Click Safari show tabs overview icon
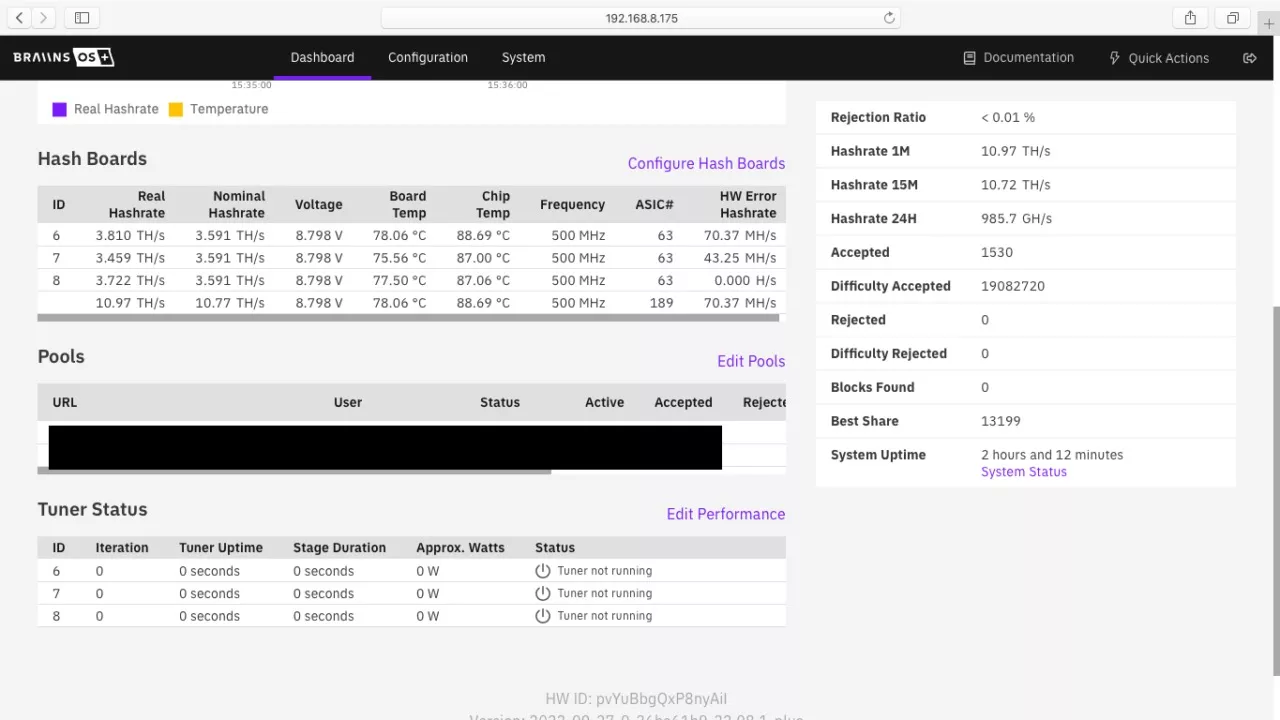The image size is (1280, 720). pyautogui.click(x=1232, y=18)
